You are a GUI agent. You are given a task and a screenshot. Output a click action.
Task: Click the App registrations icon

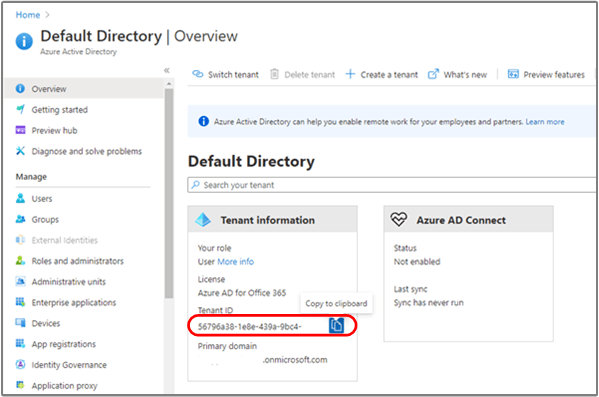[x=20, y=344]
